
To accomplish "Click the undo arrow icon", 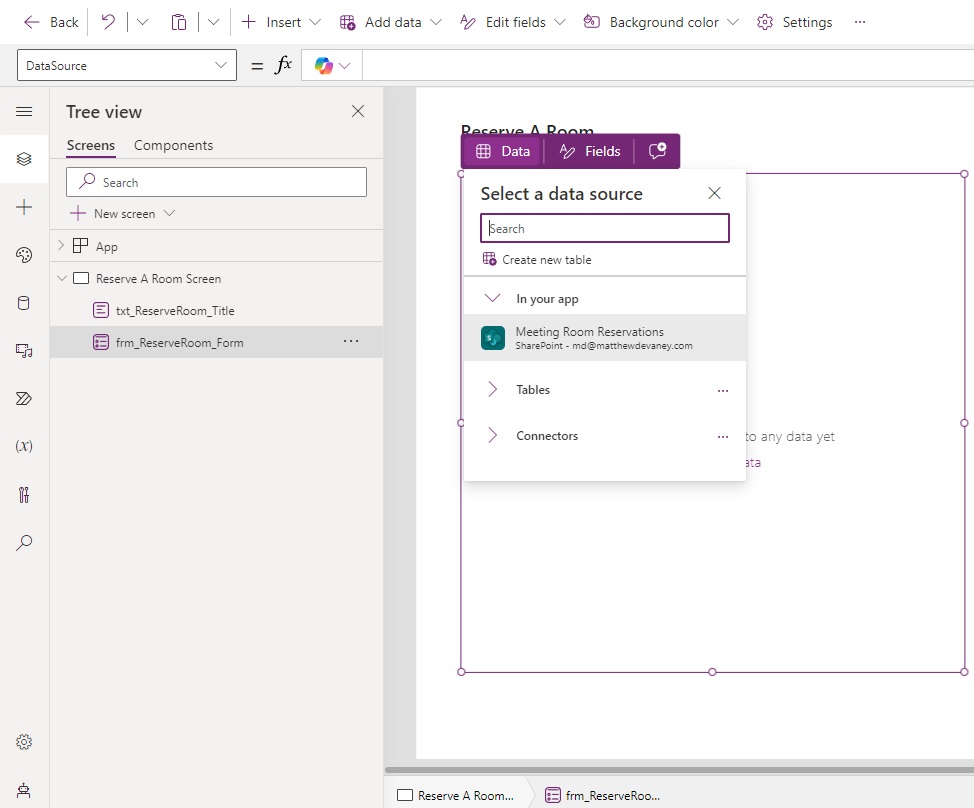I will 108,22.
